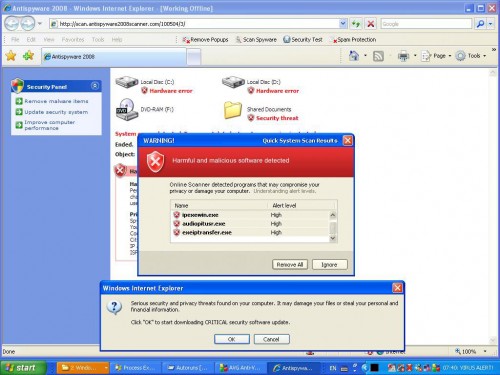Open the Tools menu in menu bar

pyautogui.click(x=98, y=40)
